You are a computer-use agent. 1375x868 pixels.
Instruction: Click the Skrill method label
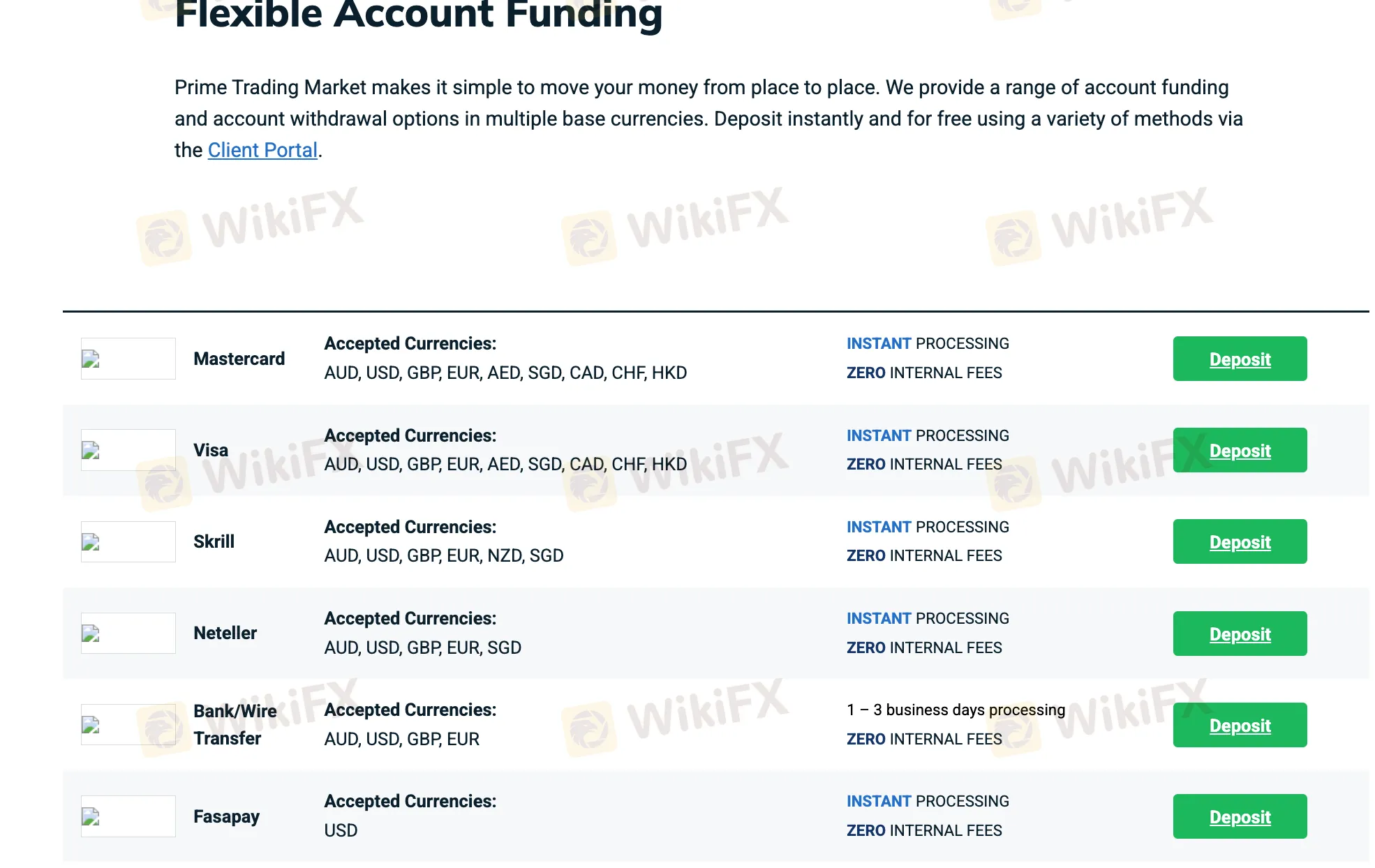point(214,541)
